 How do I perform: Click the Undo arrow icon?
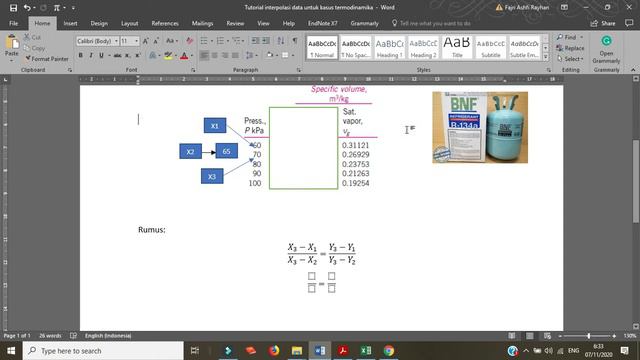tap(27, 8)
